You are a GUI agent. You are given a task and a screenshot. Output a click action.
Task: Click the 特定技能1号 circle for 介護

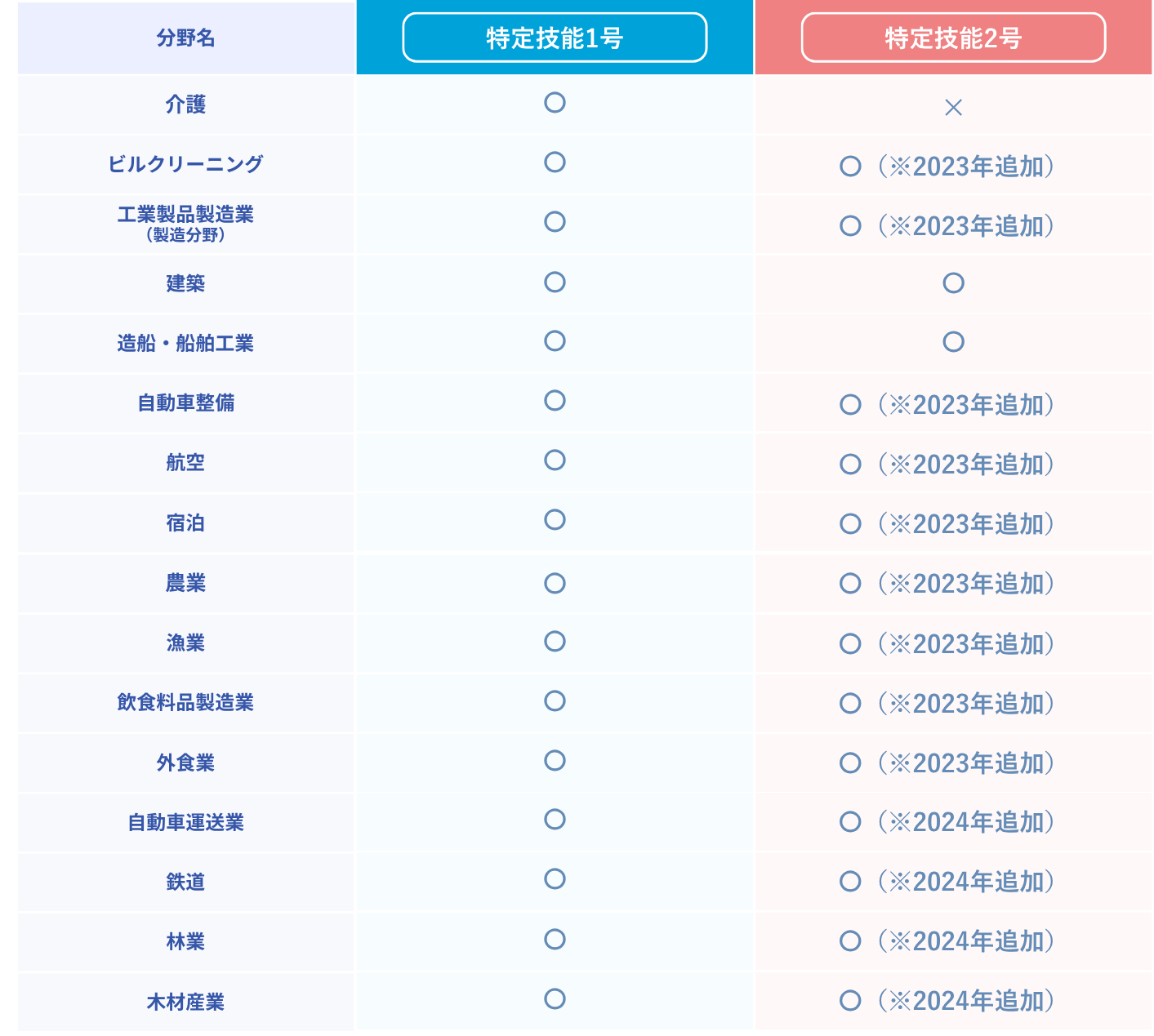(x=555, y=103)
